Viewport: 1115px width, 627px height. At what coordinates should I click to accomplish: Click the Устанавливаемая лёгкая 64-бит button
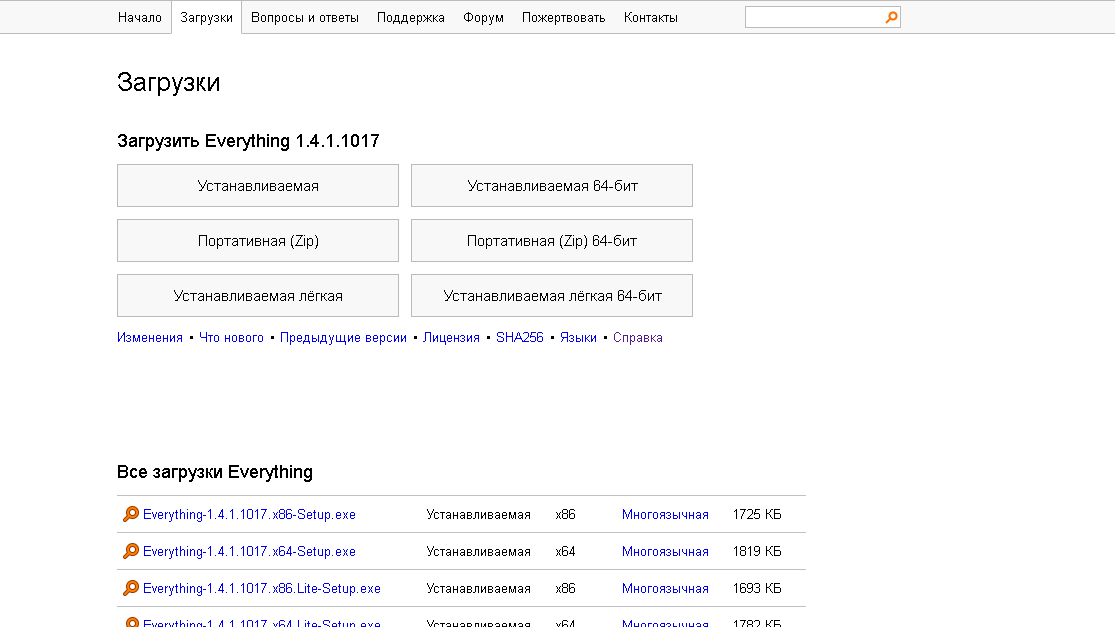coord(552,296)
